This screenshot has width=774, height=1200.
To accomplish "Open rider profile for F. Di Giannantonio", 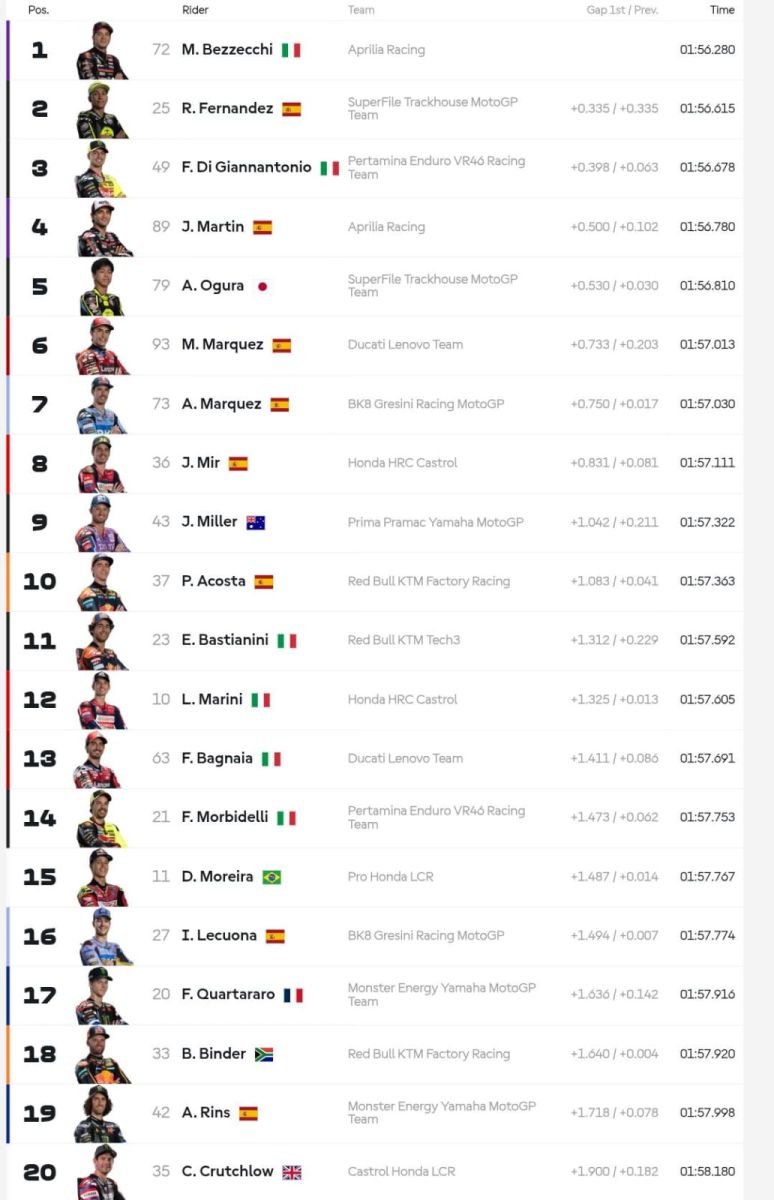I will pyautogui.click(x=246, y=167).
